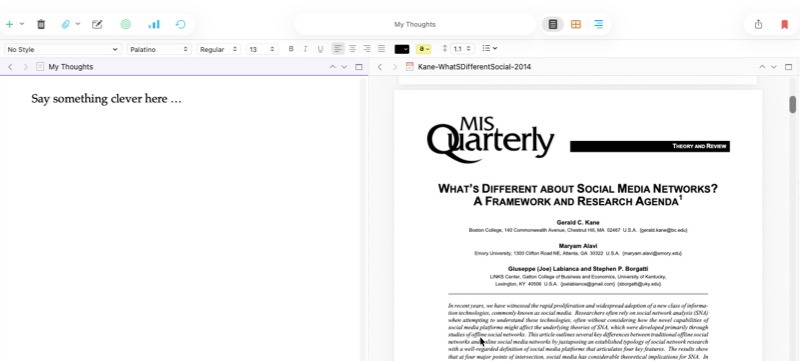
Task: Go to previous document in Kane PDF editor
Action: [x=762, y=67]
